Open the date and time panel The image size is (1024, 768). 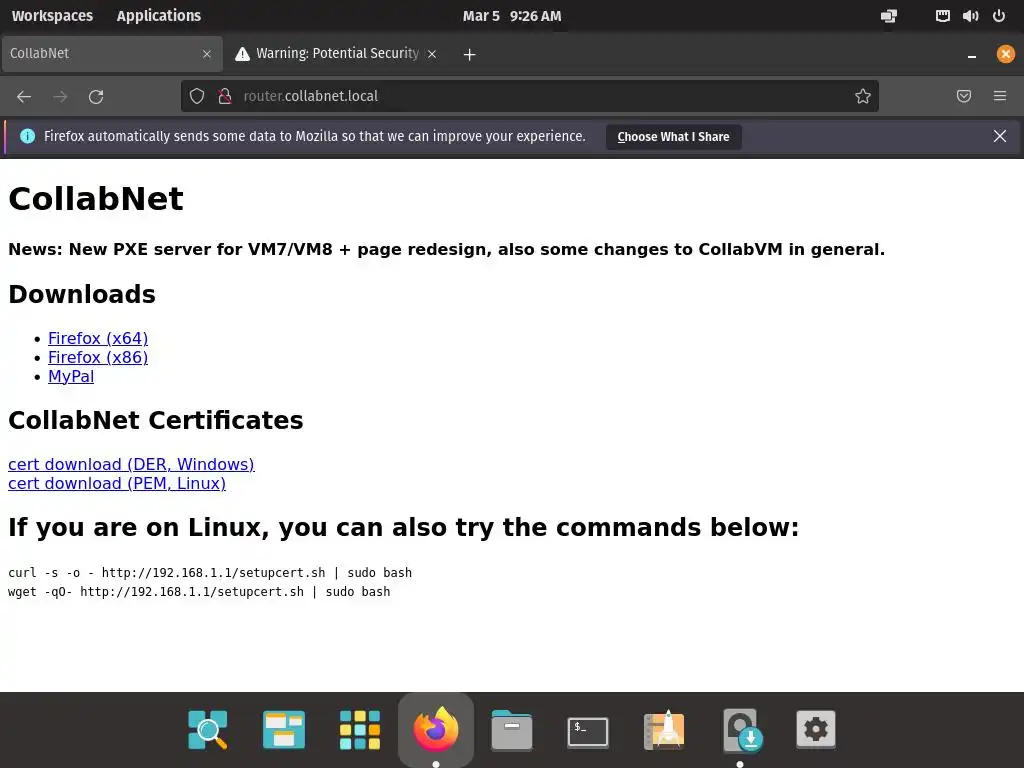point(512,16)
